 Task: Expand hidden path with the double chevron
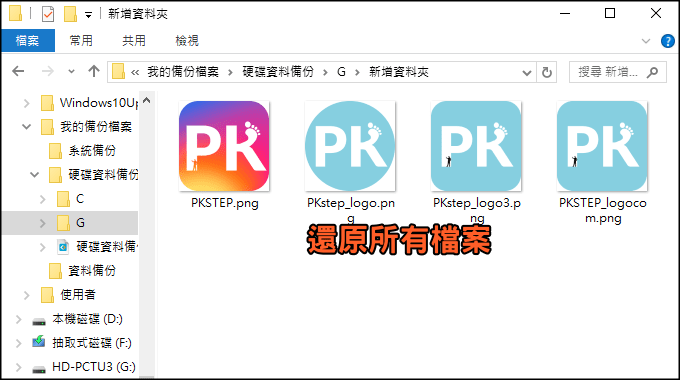pyautogui.click(x=135, y=72)
